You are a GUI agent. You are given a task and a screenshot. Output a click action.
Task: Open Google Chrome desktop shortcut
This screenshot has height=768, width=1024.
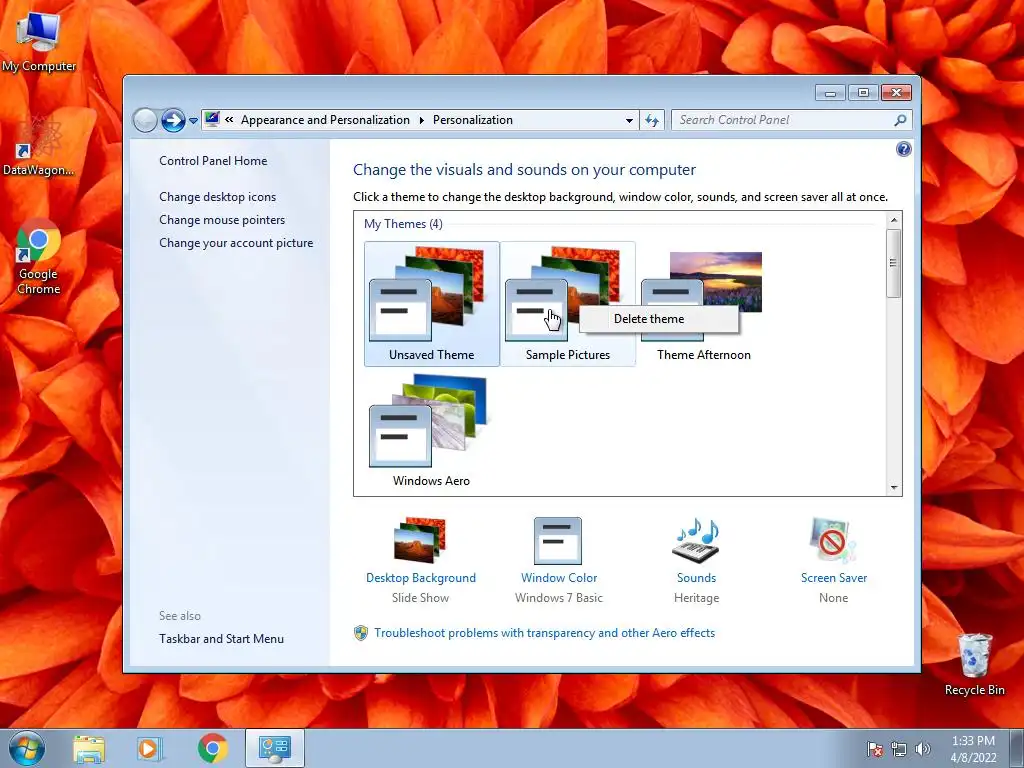[x=39, y=258]
